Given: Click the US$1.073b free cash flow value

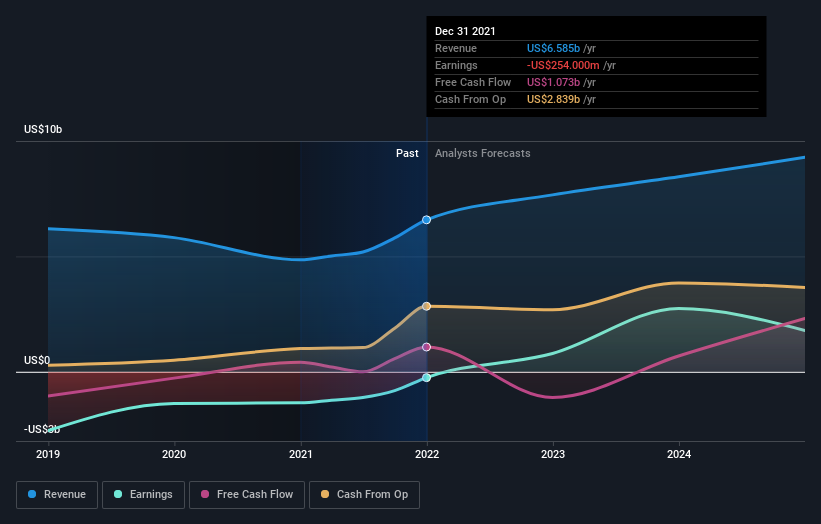Looking at the screenshot, I should tap(553, 82).
